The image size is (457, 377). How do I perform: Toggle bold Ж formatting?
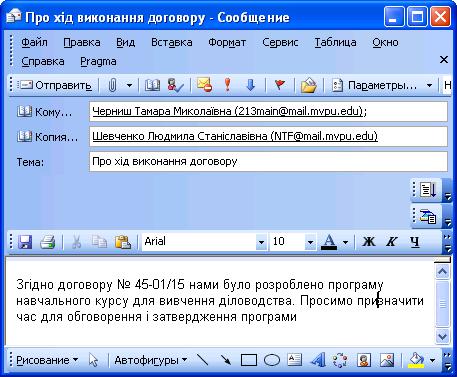coord(369,242)
